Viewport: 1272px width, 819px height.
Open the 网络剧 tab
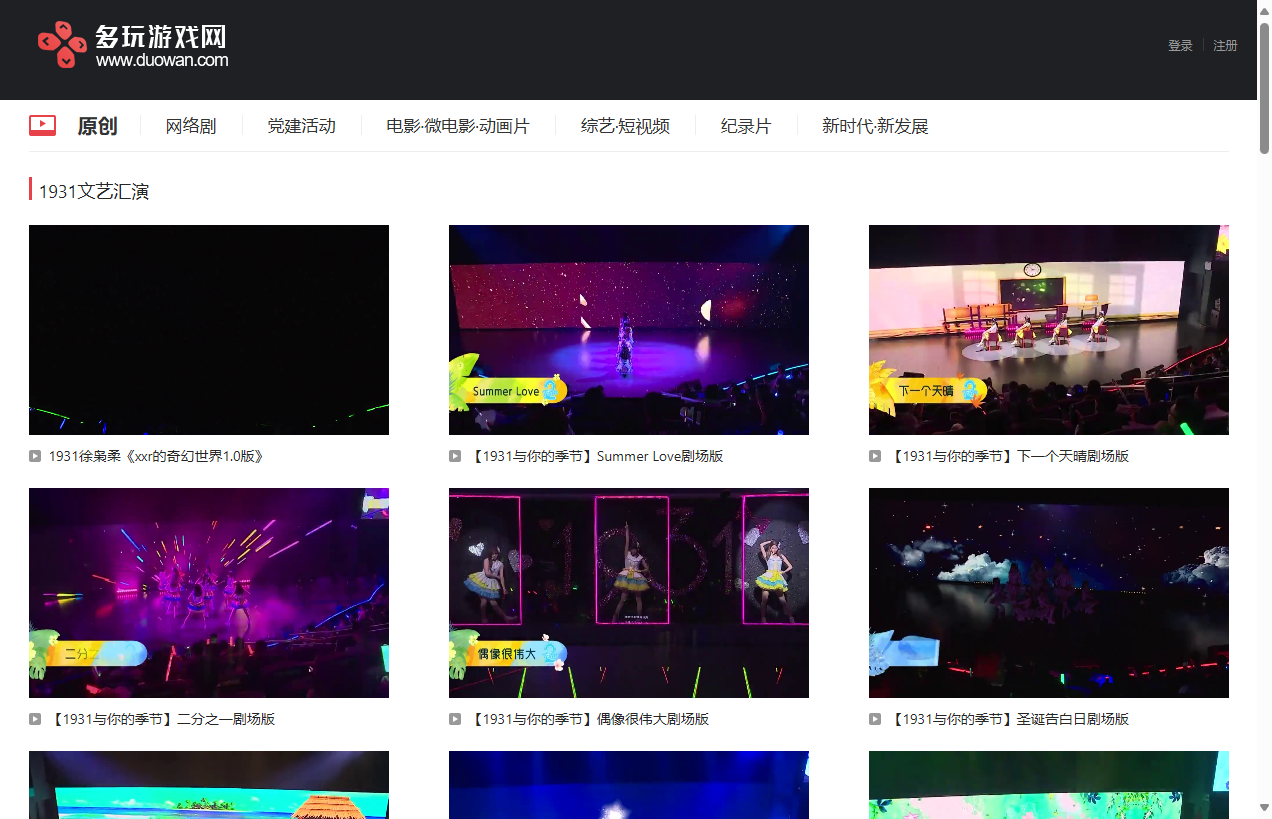tap(190, 126)
